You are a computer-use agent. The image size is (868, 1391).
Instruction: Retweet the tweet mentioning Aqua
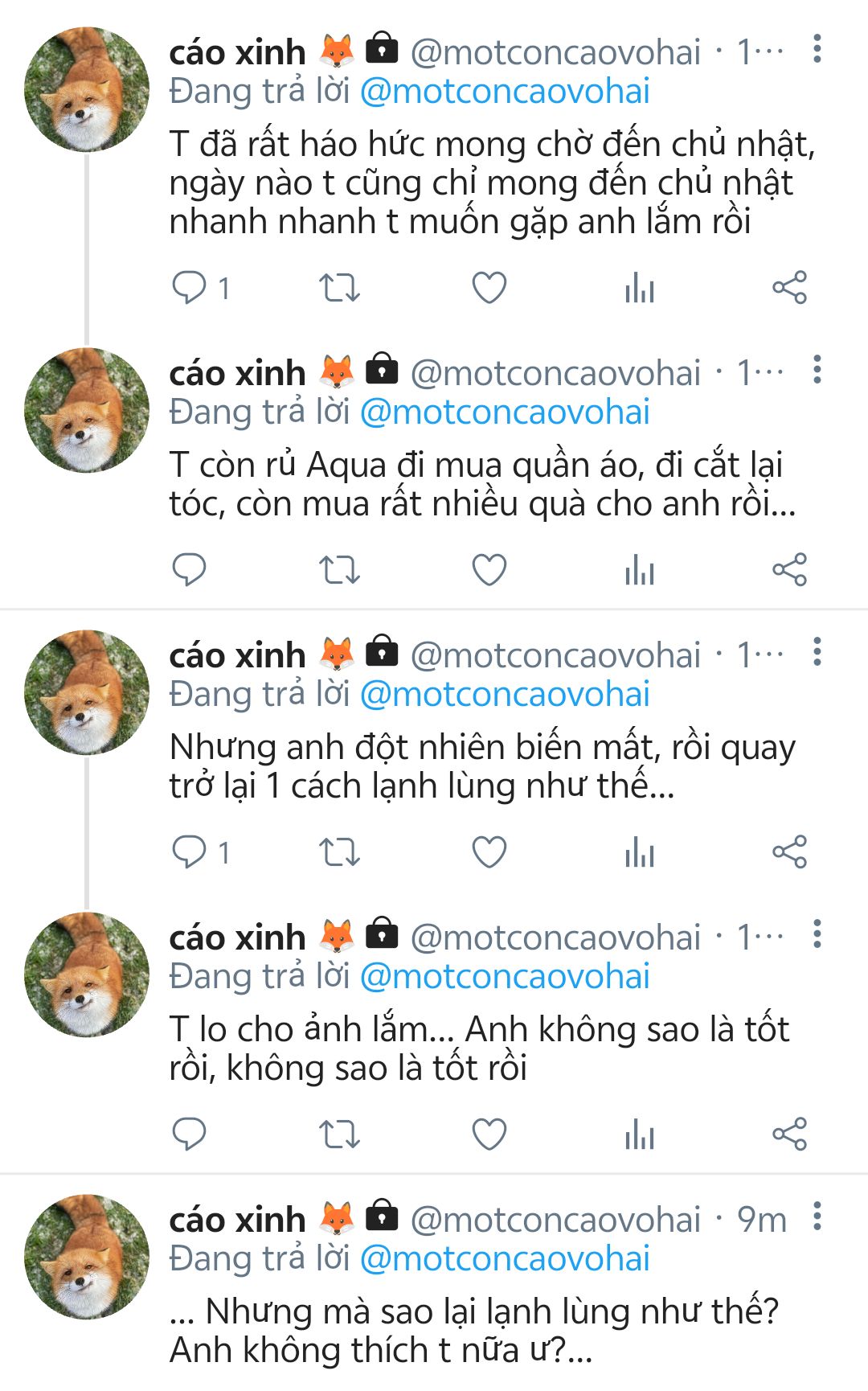[x=339, y=570]
